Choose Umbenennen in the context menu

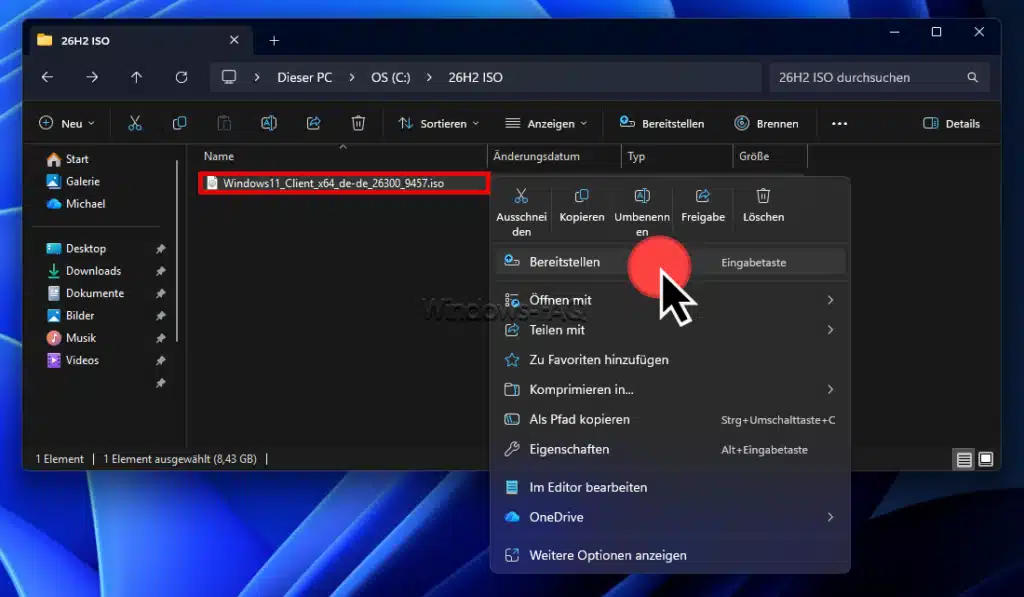coord(642,213)
